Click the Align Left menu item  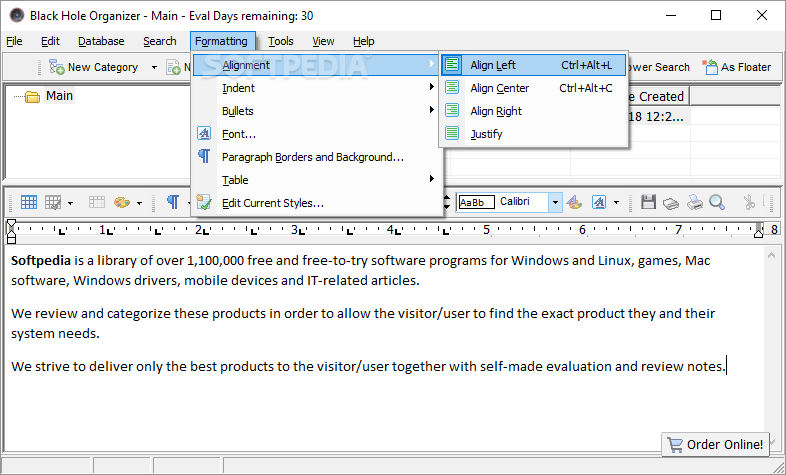(x=533, y=65)
